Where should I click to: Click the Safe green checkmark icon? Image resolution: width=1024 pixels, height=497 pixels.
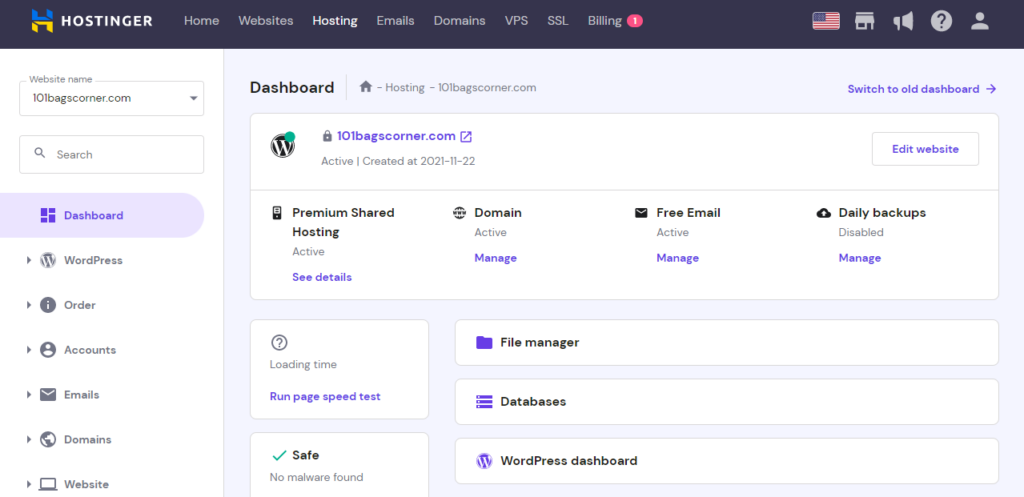pos(279,455)
